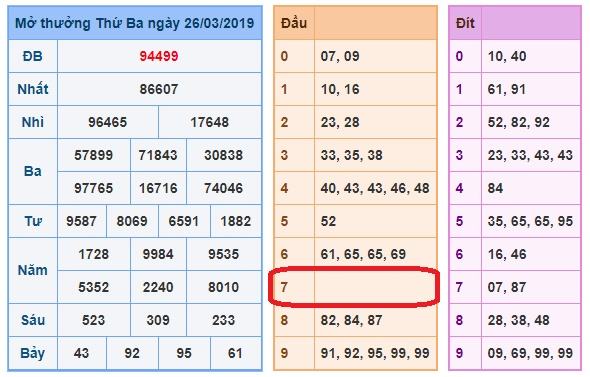Image resolution: width=590 pixels, height=377 pixels.
Task: Select the Nhì prize row label
Action: pos(33,122)
